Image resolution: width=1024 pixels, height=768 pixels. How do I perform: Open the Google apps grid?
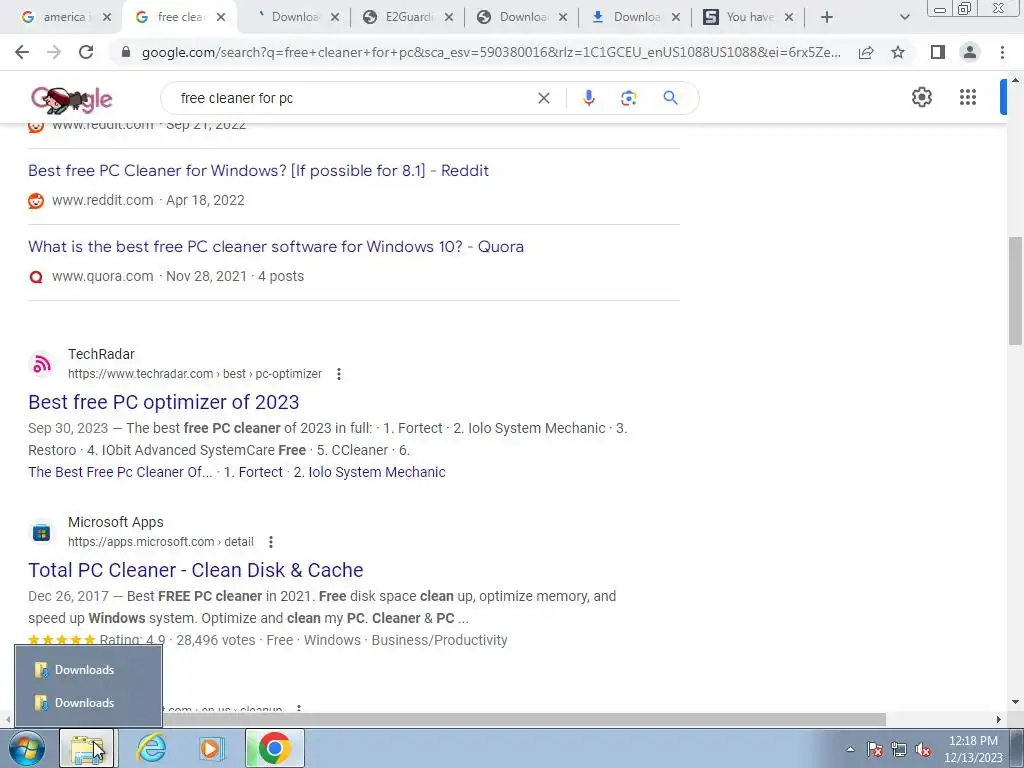[x=968, y=97]
